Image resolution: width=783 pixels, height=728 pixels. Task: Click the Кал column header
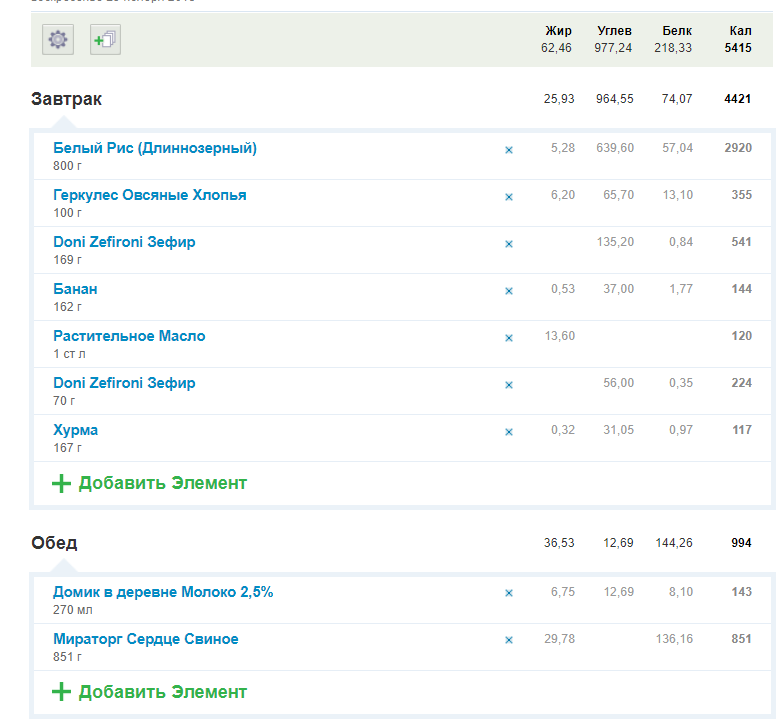click(x=739, y=31)
